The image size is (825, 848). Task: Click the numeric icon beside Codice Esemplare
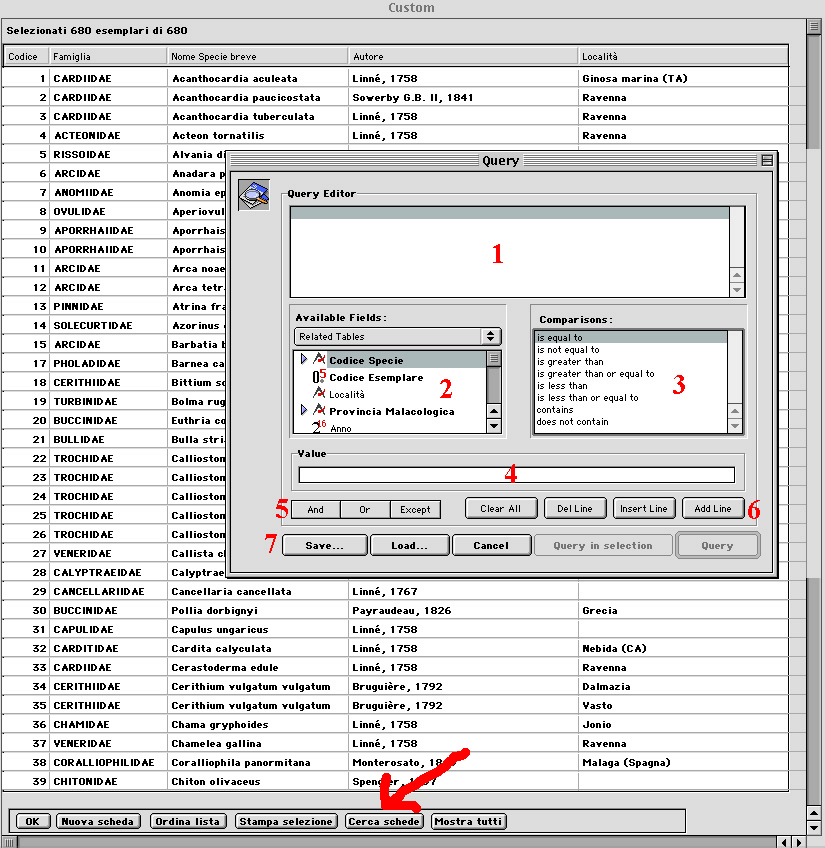[x=318, y=378]
